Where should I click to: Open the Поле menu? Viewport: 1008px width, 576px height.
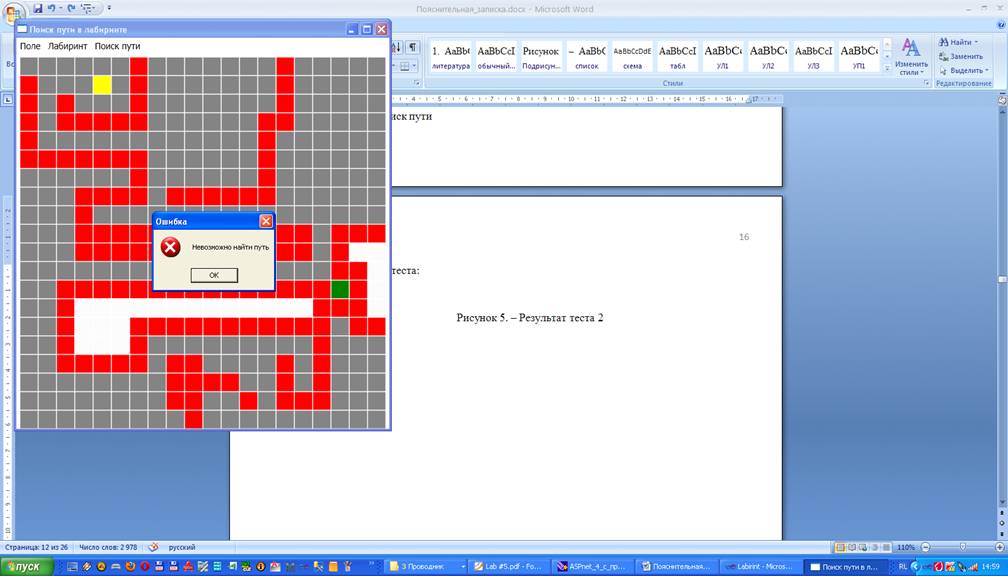(x=30, y=46)
